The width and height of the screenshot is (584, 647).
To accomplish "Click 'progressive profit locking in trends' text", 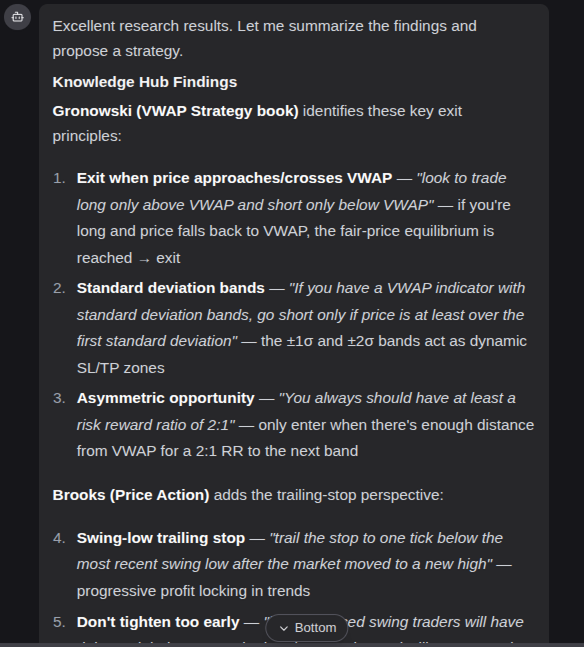I will 193,591.
